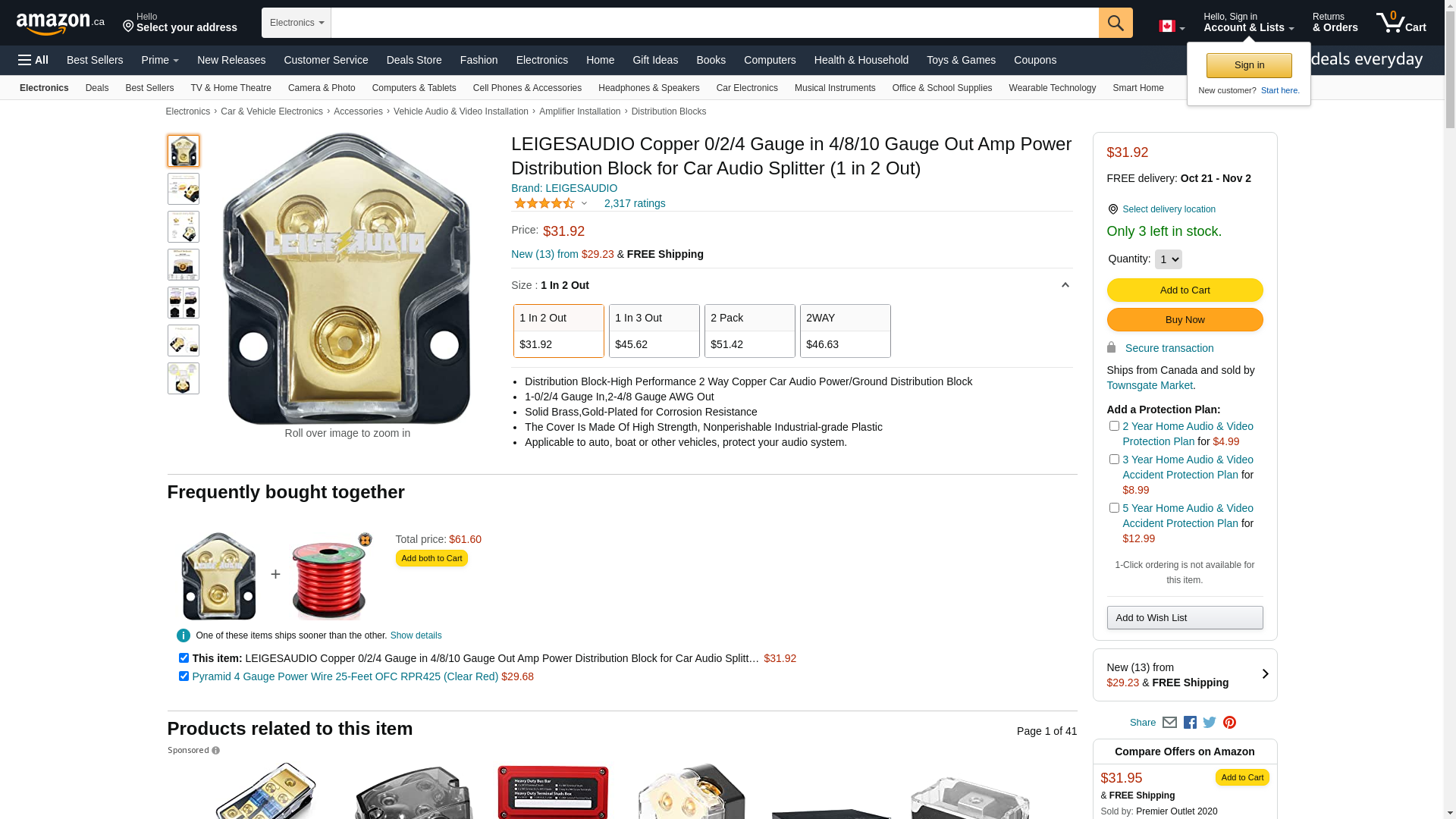
Task: Collapse the Size options chevron
Action: pyautogui.click(x=1065, y=285)
